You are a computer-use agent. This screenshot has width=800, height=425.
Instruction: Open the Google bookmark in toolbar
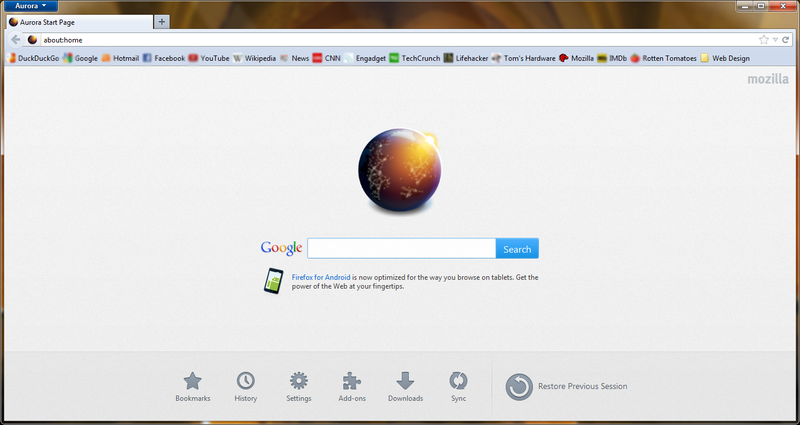point(81,58)
